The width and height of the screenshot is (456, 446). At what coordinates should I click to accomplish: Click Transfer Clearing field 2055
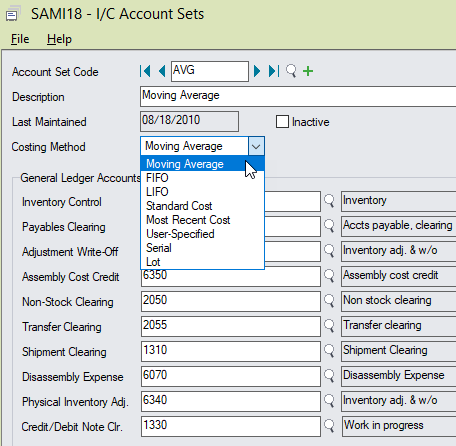pos(231,326)
